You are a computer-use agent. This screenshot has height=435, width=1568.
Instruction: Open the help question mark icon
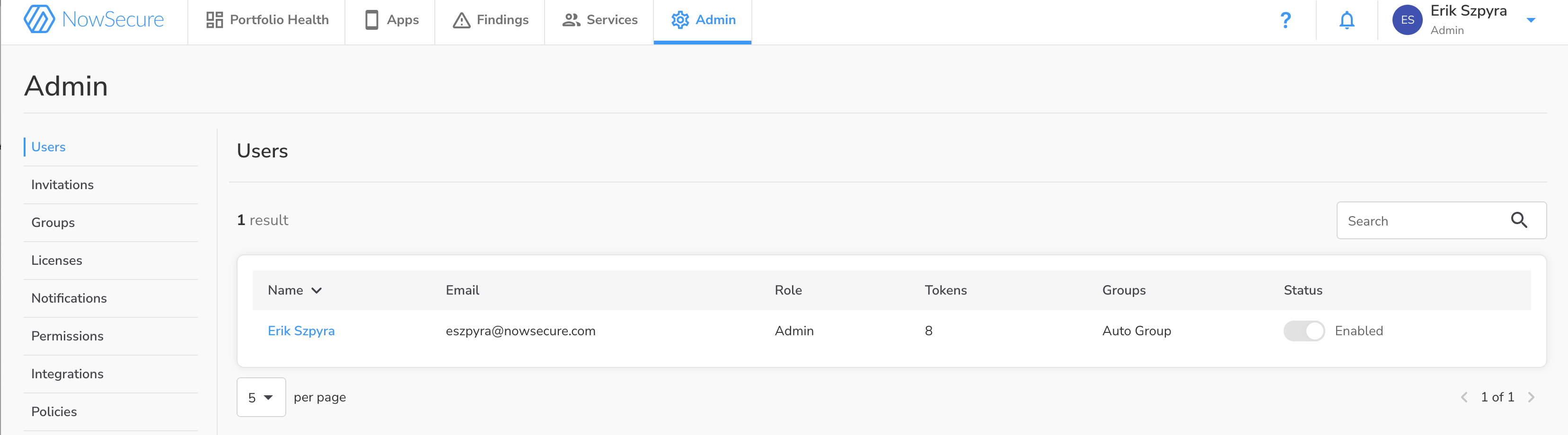click(1285, 20)
